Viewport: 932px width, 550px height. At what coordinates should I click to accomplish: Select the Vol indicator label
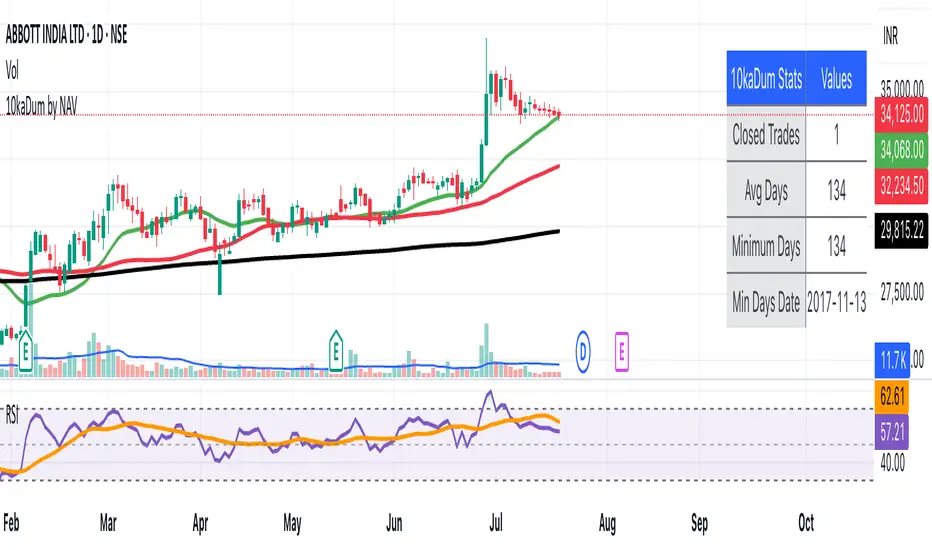[12, 70]
